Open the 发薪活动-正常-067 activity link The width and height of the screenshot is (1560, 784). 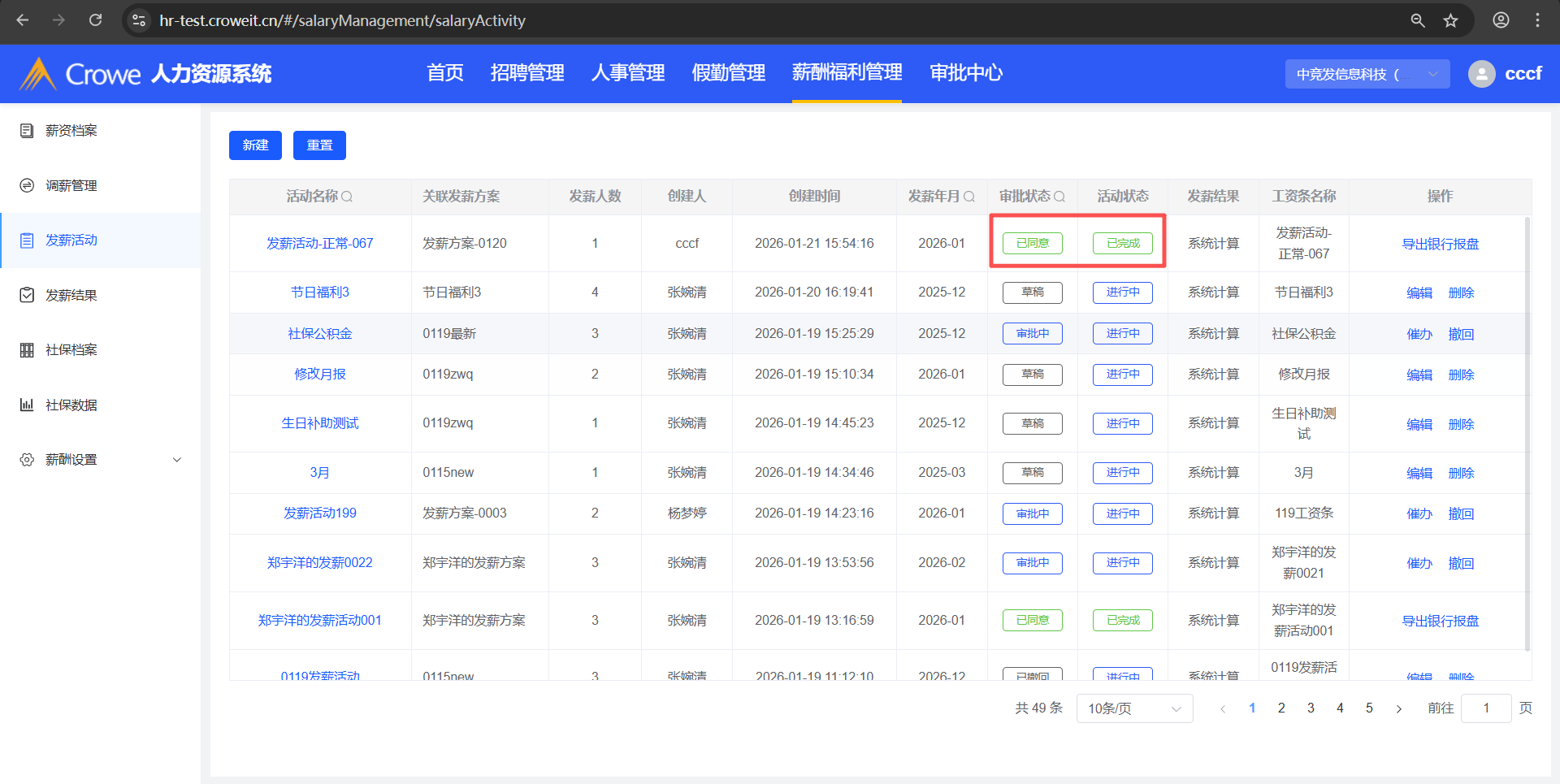click(319, 244)
